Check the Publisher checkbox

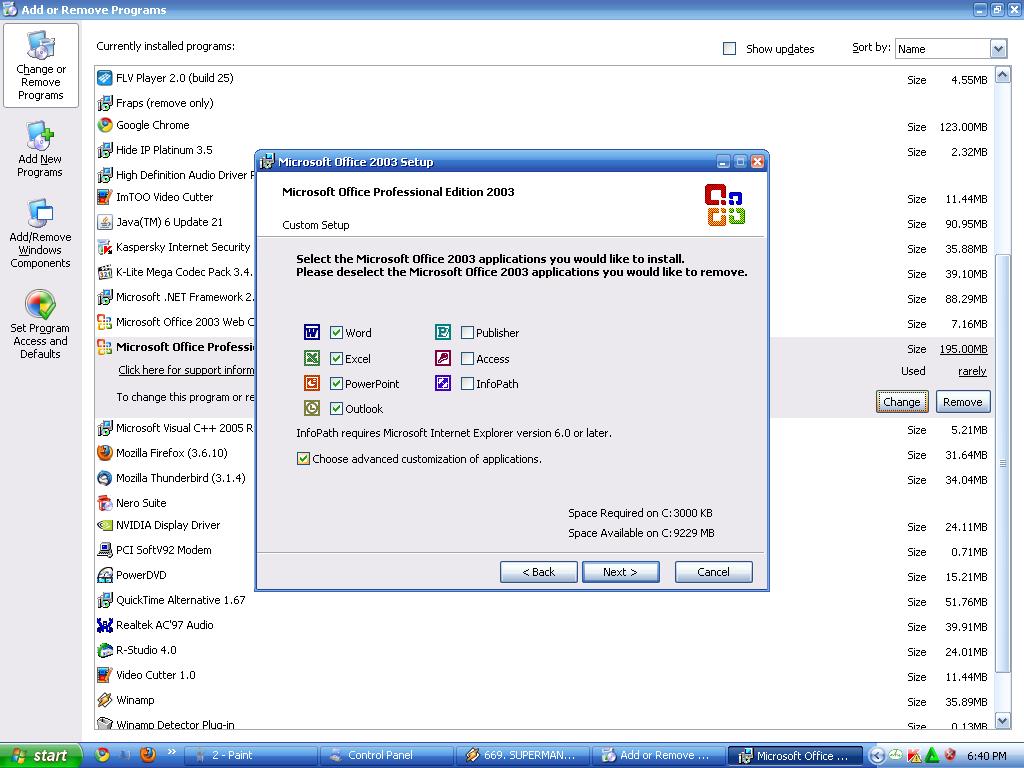tap(467, 332)
